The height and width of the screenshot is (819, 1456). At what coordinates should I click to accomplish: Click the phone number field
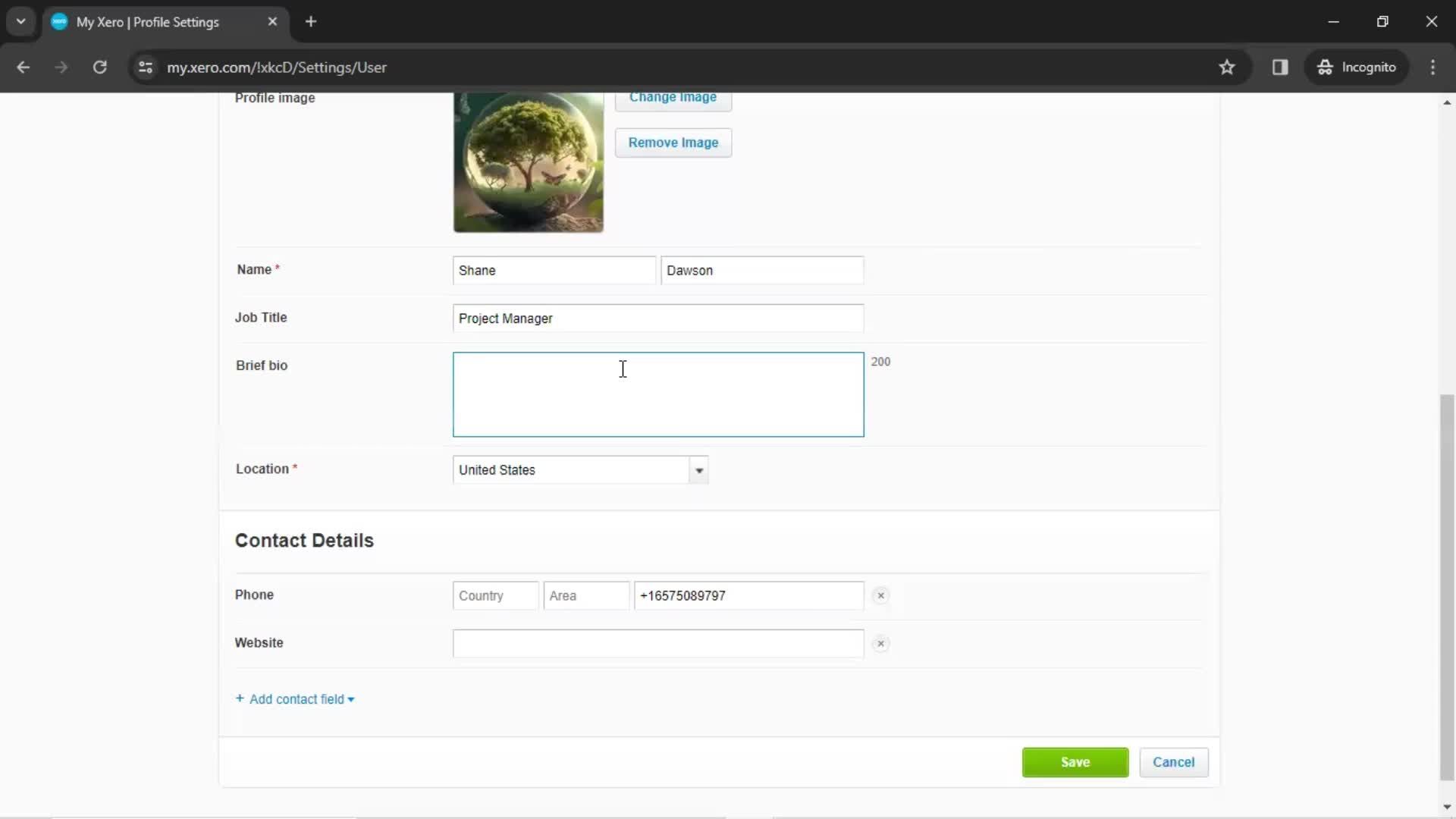pos(748,595)
